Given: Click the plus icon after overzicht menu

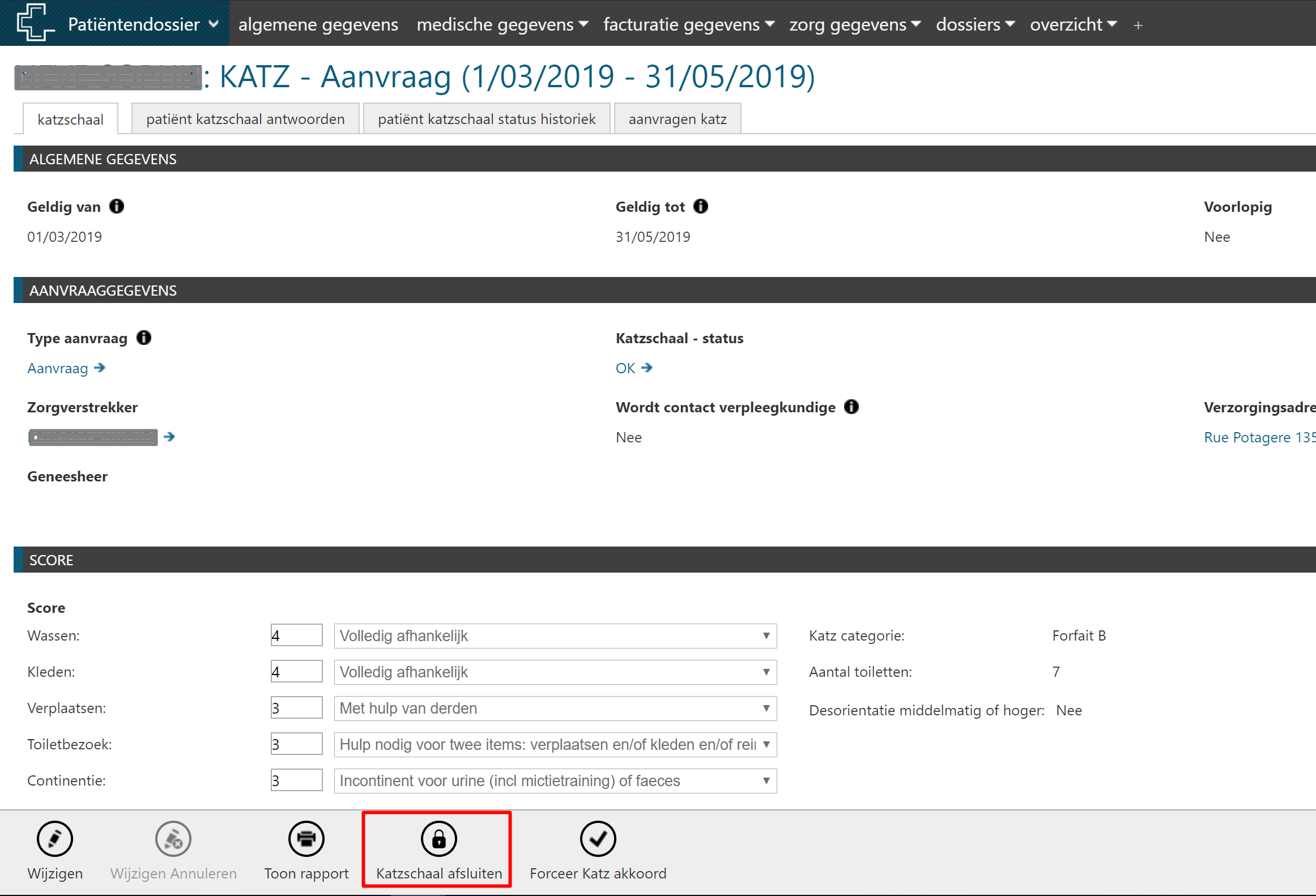Looking at the screenshot, I should [1138, 25].
